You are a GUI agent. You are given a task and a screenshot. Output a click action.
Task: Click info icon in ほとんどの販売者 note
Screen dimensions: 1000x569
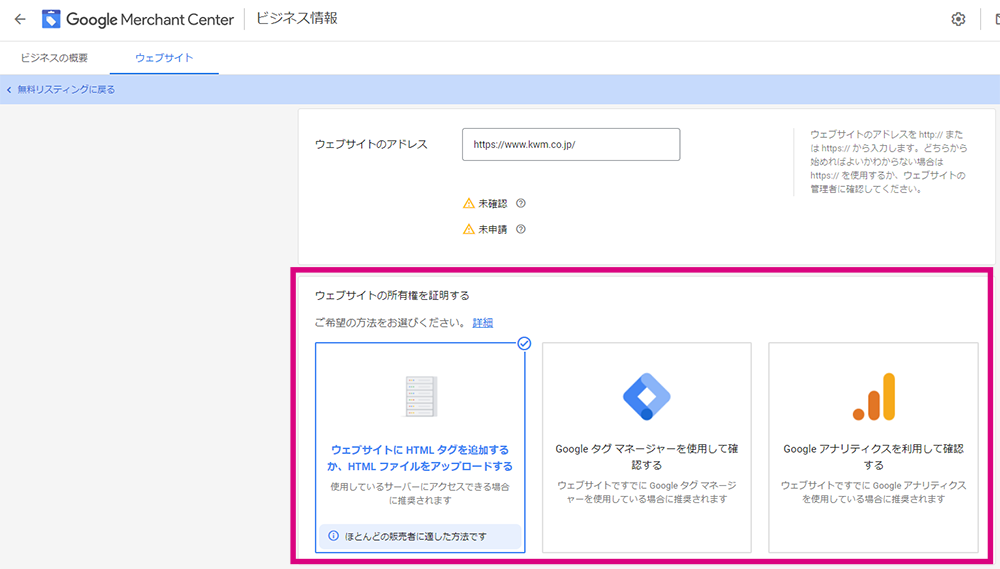point(333,536)
